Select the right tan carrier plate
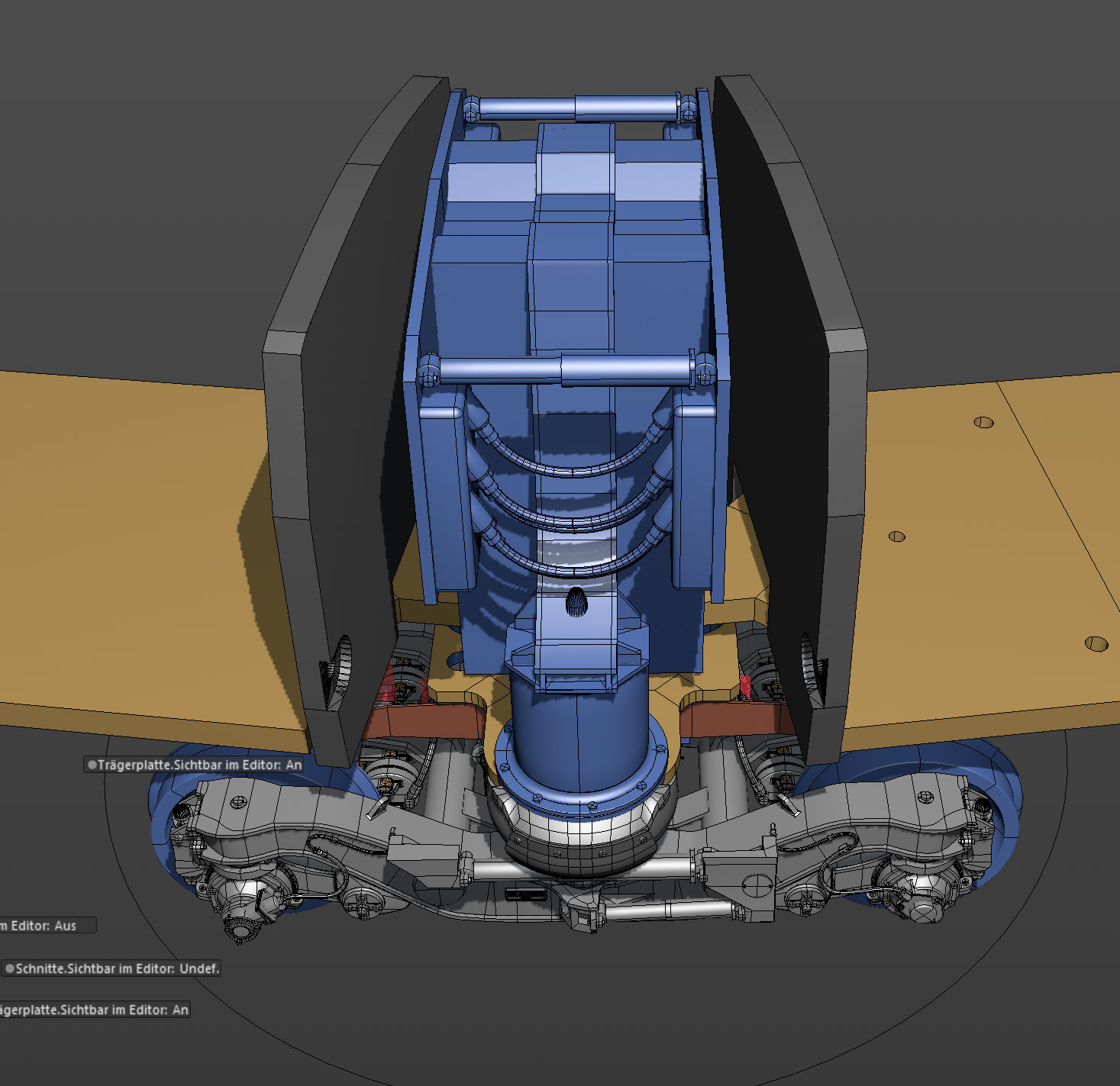 pos(985,549)
